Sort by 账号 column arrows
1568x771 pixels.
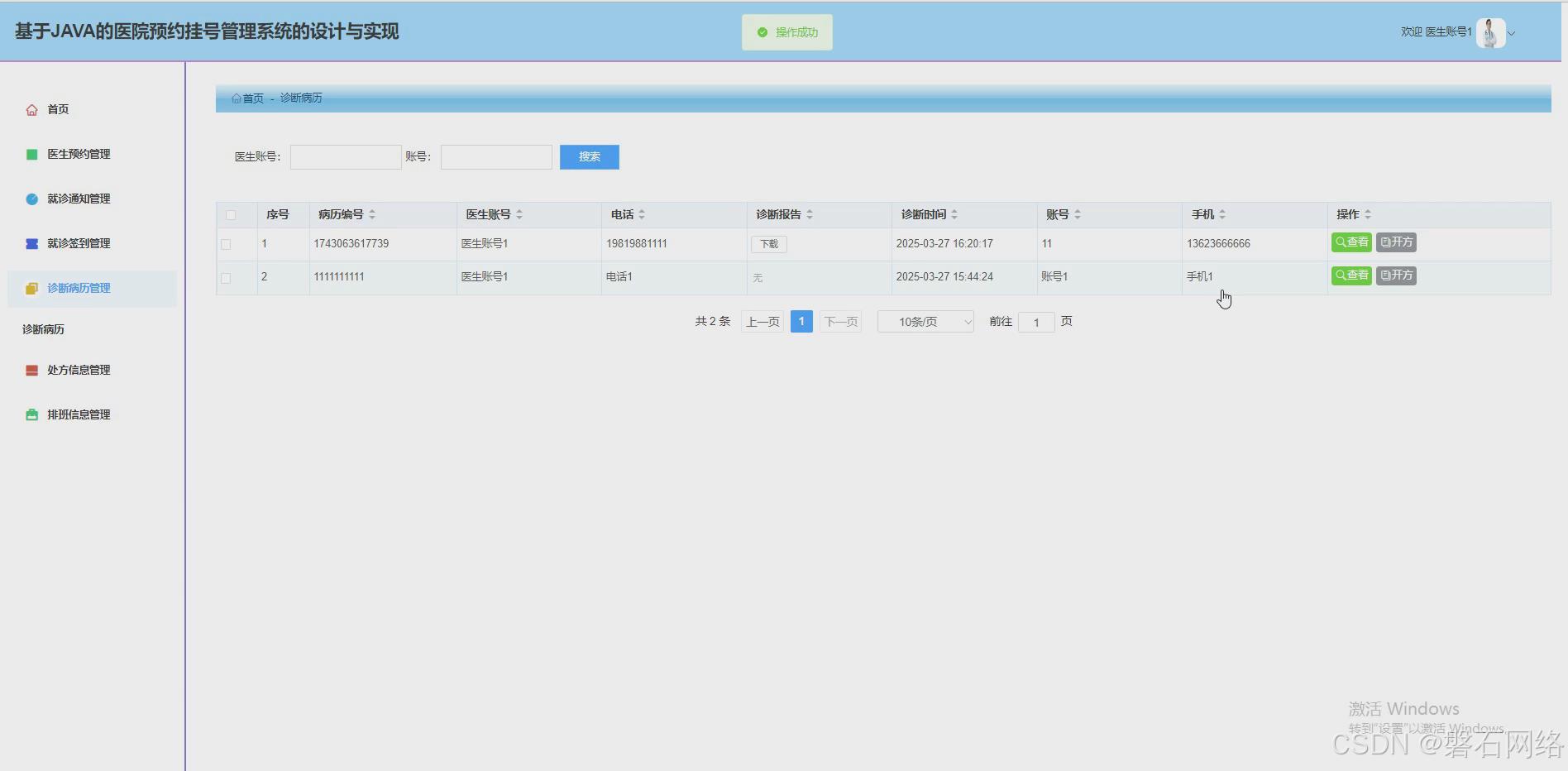[x=1078, y=214]
